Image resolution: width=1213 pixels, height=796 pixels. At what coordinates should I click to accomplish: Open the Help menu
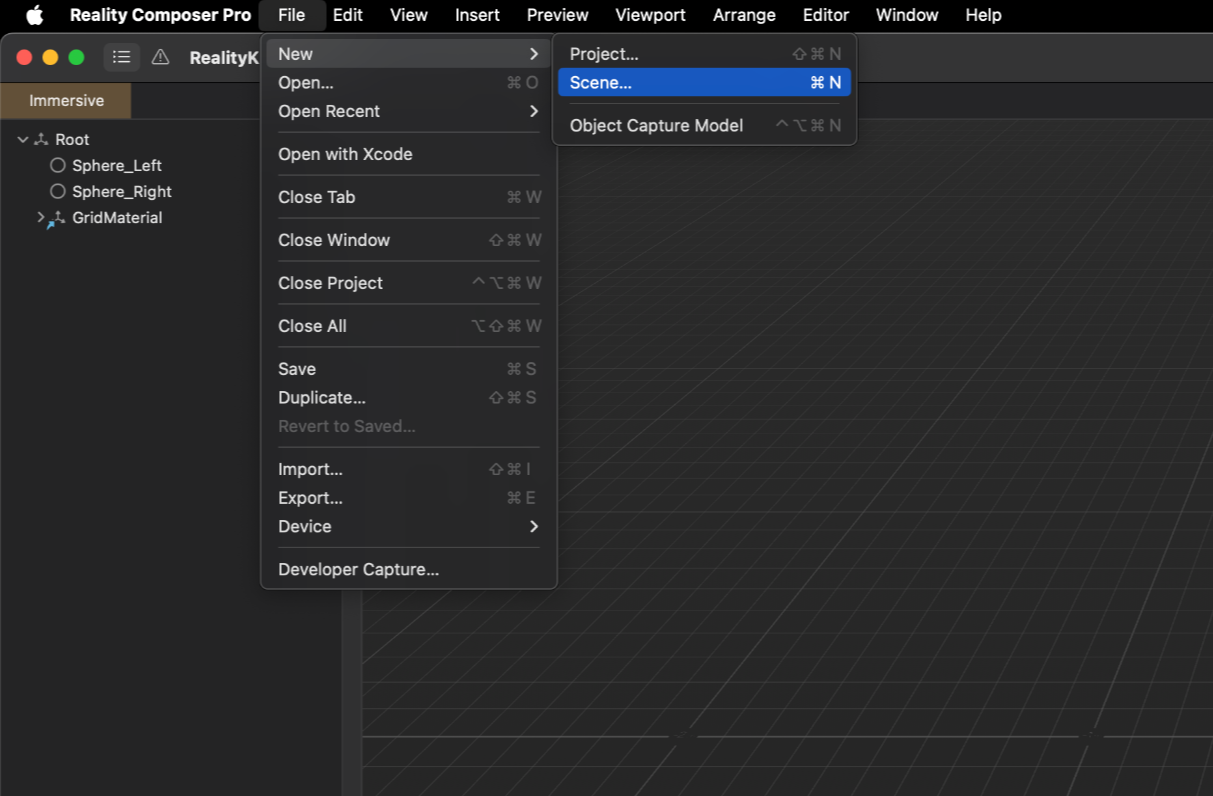(984, 15)
